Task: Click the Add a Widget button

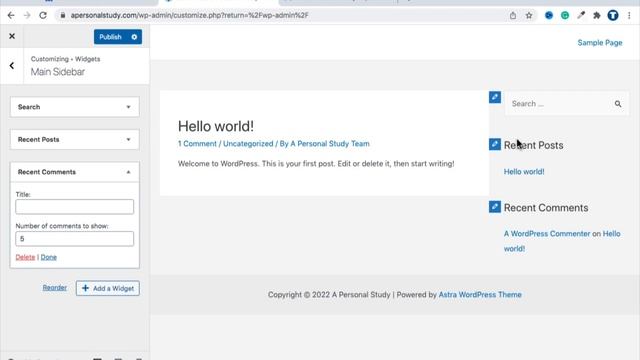Action: coord(108,288)
